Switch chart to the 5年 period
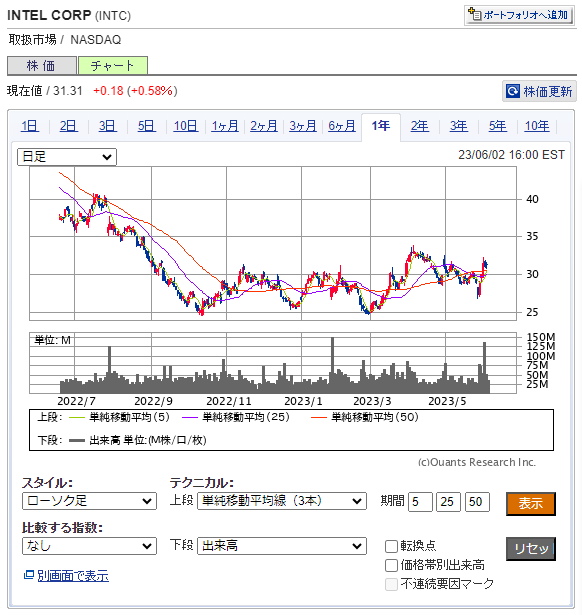 (498, 126)
